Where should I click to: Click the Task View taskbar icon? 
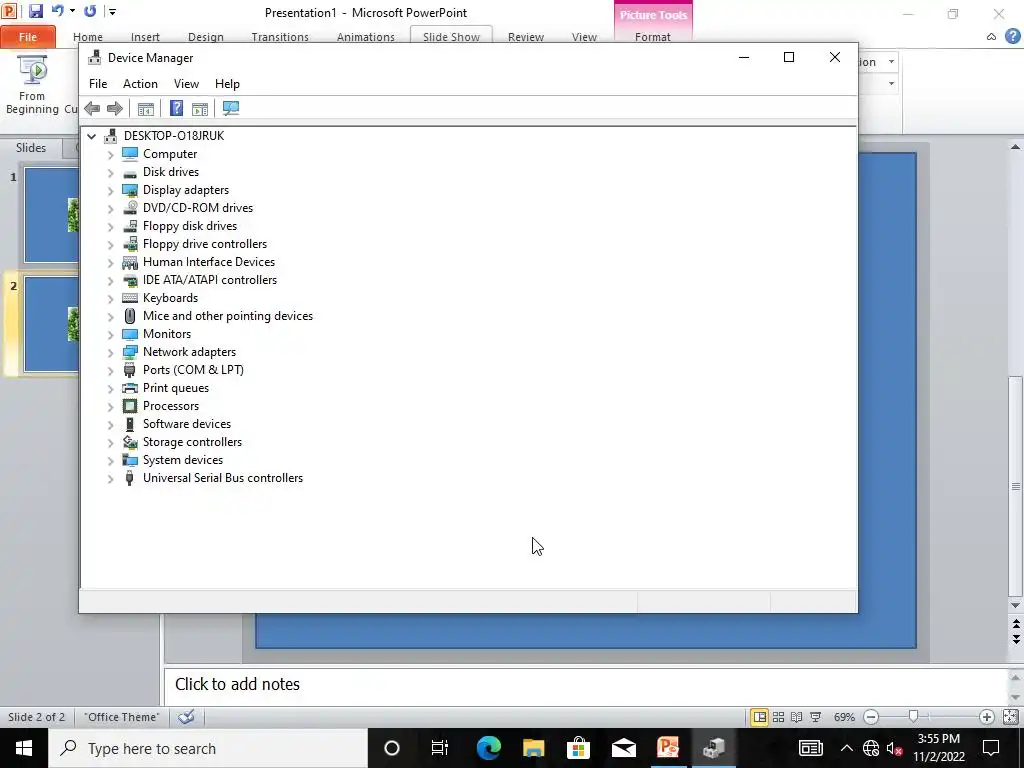click(440, 748)
